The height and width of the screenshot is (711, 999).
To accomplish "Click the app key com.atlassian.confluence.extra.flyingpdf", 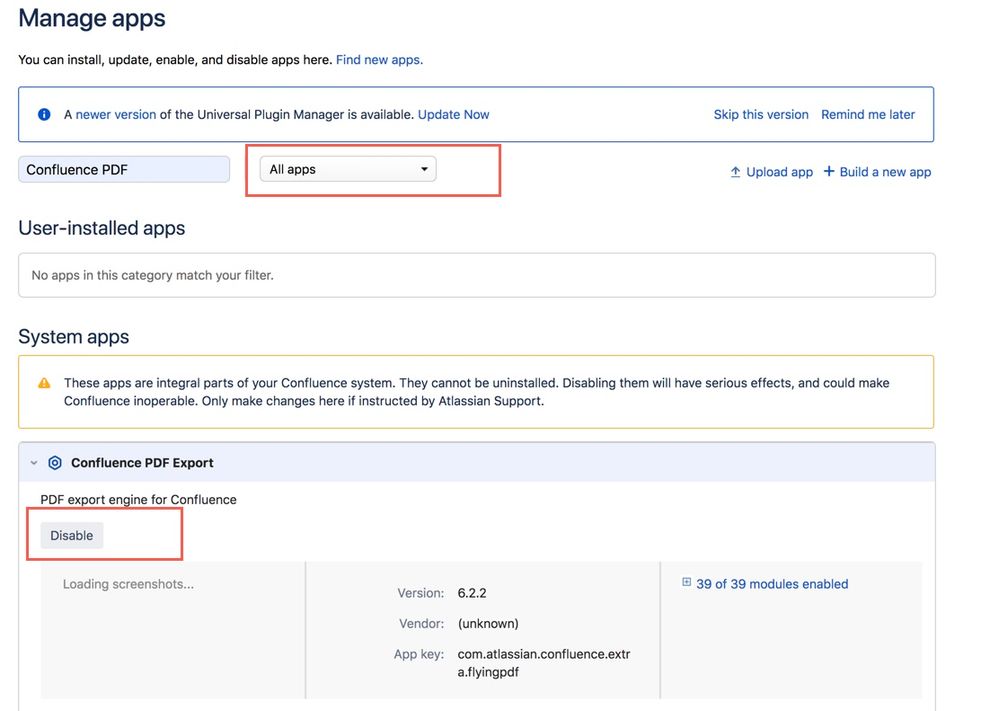I will (544, 663).
